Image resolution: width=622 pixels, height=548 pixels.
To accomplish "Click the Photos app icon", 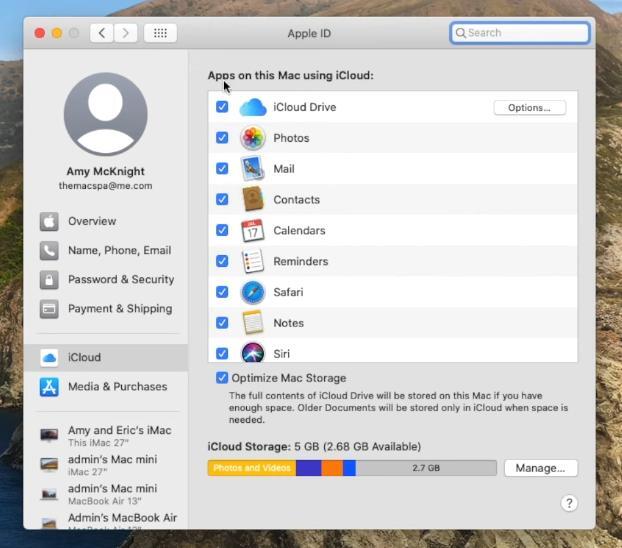I will click(x=252, y=138).
